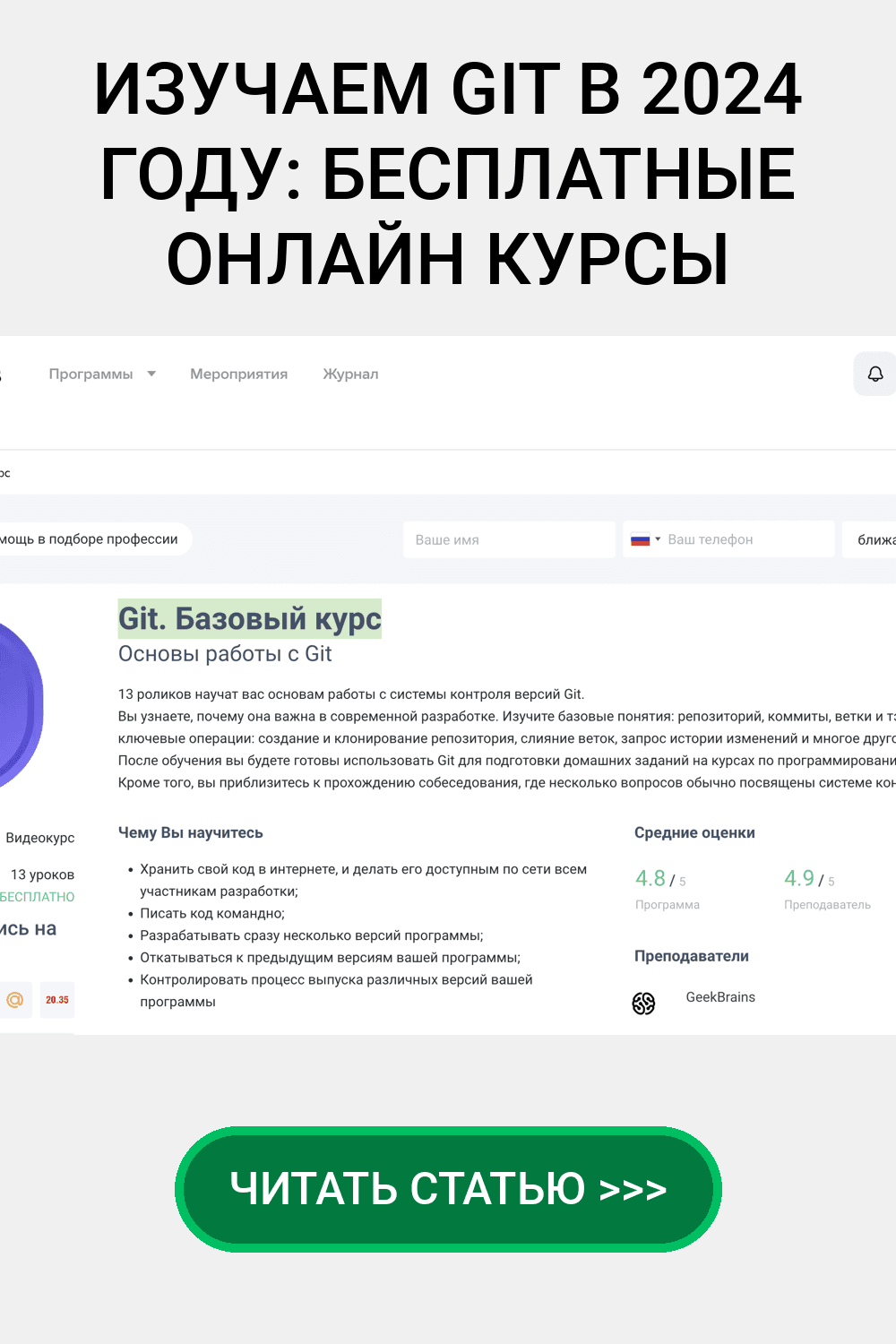
Task: Click the GeekBrains logo icon under Преподаватели
Action: pyautogui.click(x=644, y=1003)
